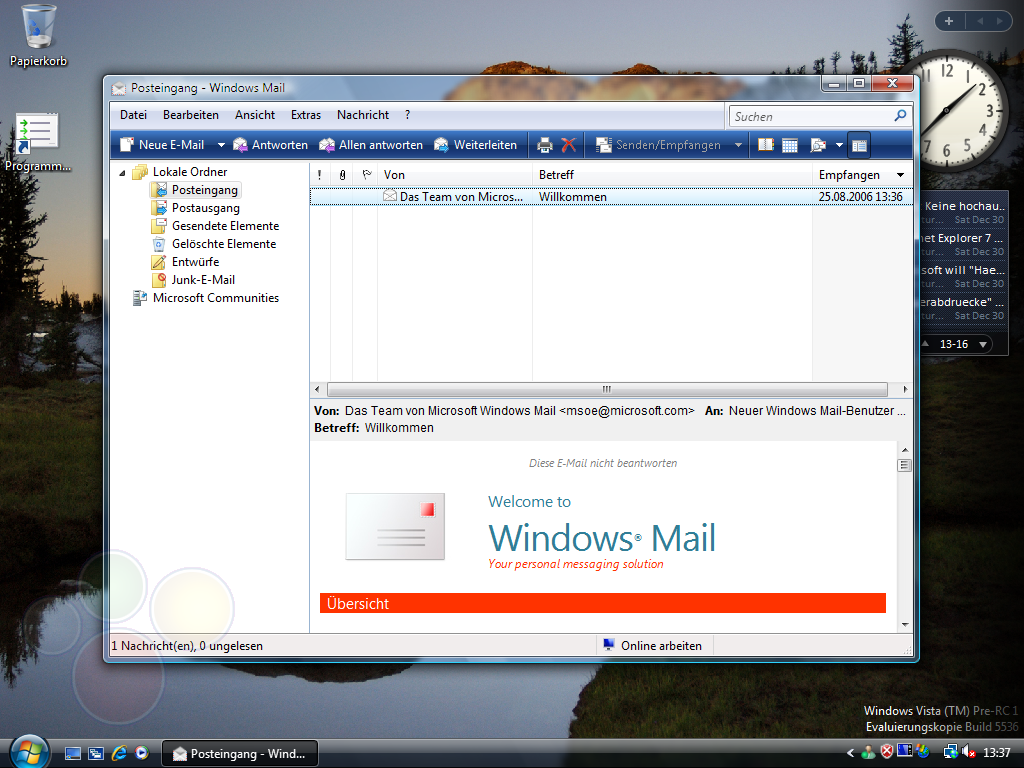Click the Switch between windows quick launch icon
Screen dimensions: 1024x768
point(96,754)
